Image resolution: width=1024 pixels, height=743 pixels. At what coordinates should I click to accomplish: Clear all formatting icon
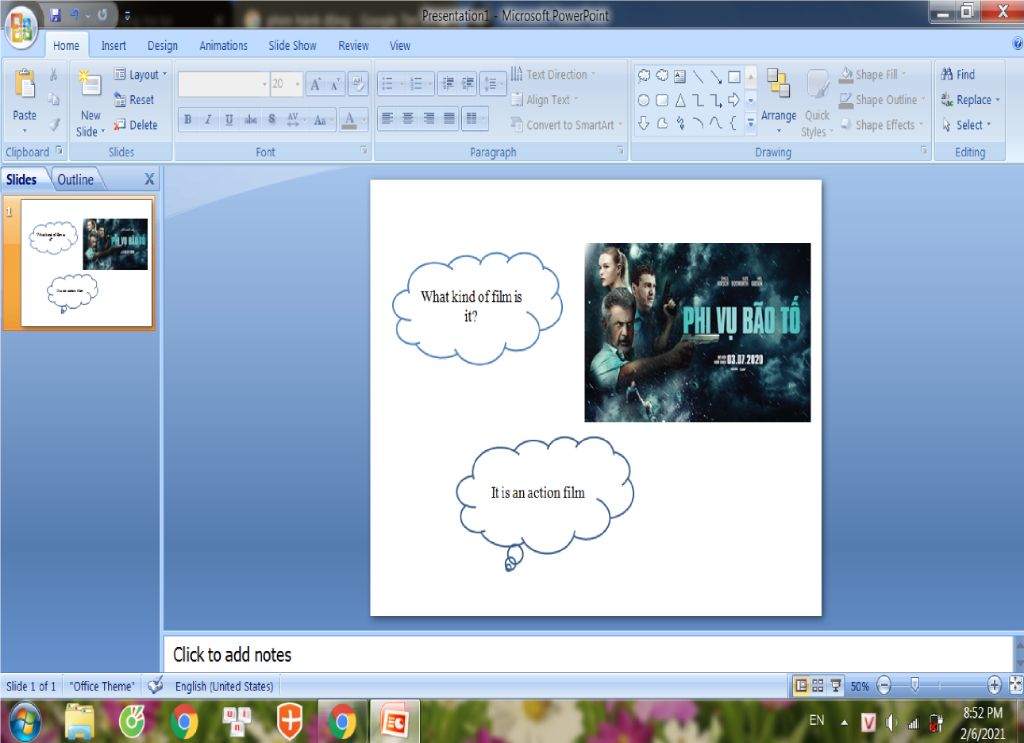pos(358,84)
